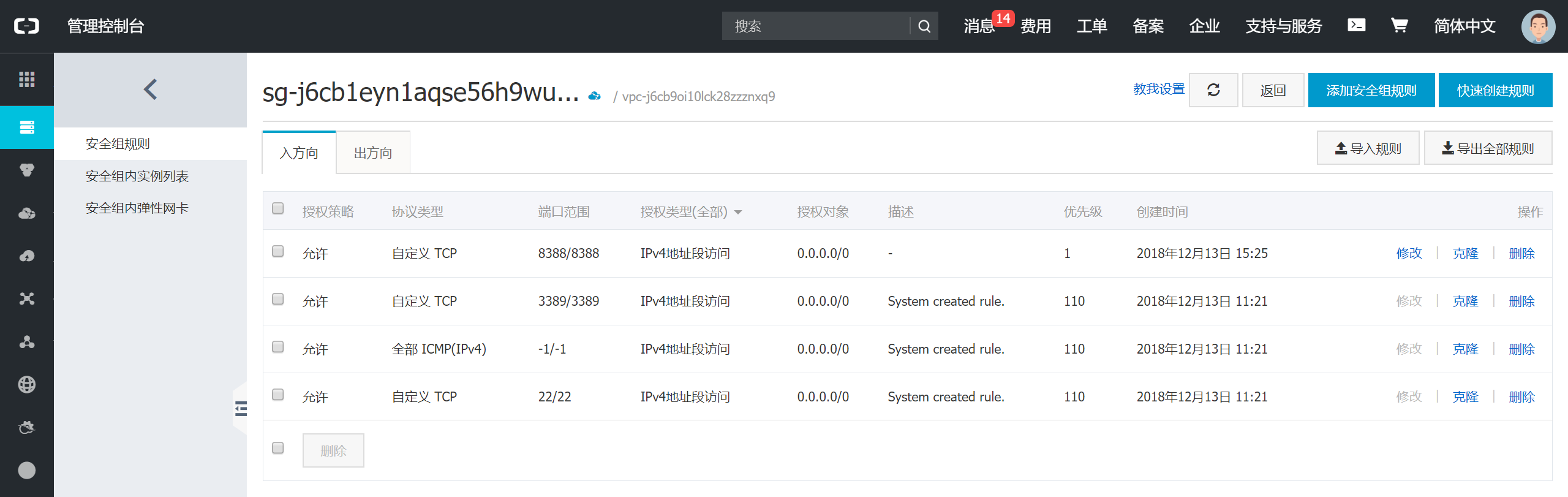Click the search magnifier icon
This screenshot has width=1568, height=497.
point(924,26)
